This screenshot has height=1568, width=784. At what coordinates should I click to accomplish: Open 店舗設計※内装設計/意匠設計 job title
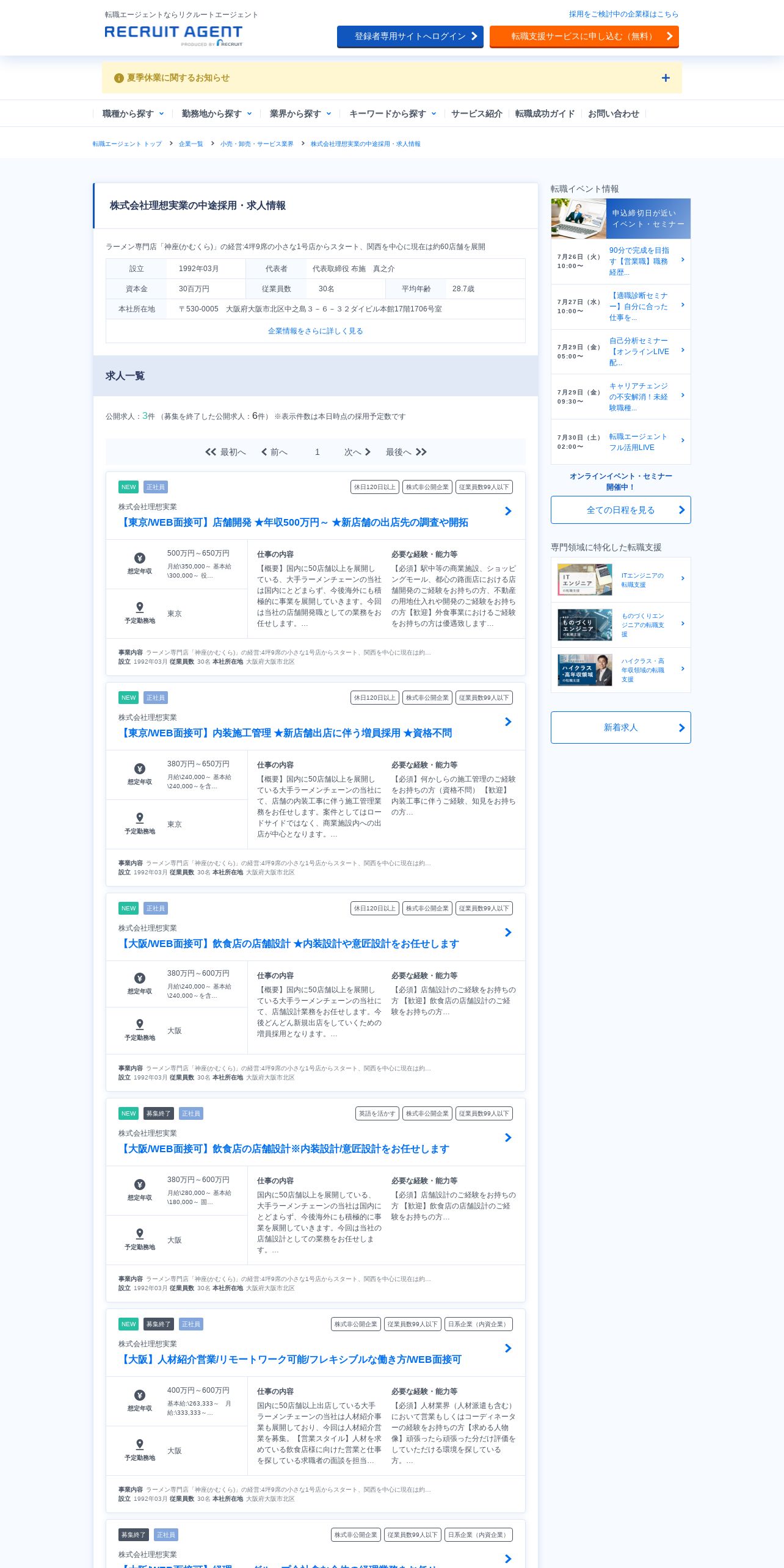coord(284,1149)
